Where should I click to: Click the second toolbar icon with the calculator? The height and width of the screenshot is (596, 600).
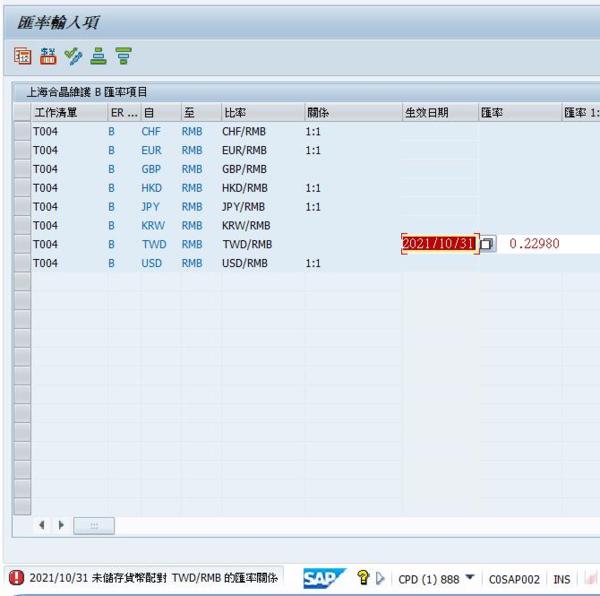pos(47,57)
